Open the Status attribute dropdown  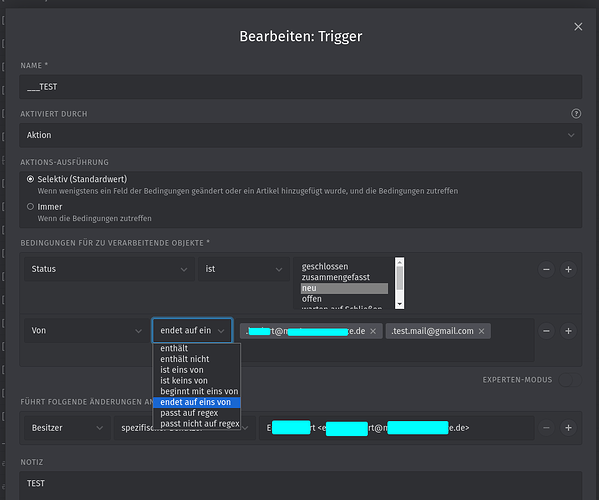109,269
